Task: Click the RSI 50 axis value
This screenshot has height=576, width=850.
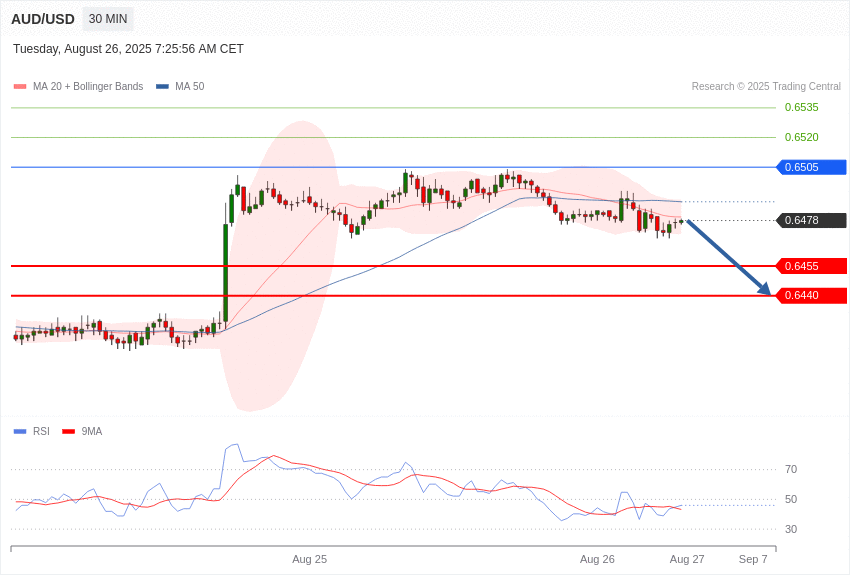Action: (x=791, y=499)
